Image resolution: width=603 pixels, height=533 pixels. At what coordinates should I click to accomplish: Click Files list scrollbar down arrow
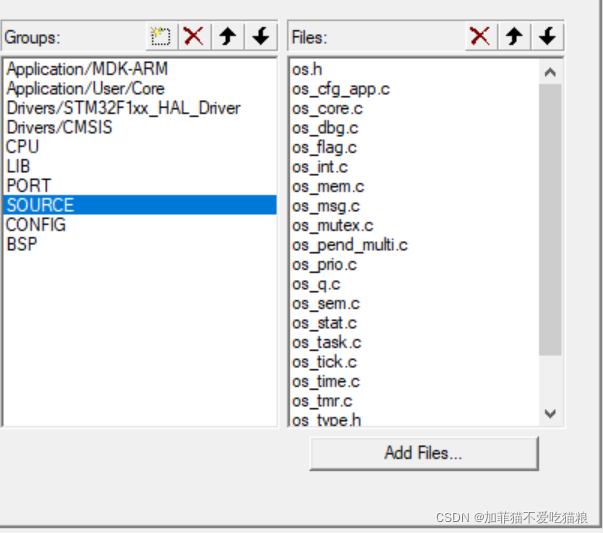tap(550, 414)
